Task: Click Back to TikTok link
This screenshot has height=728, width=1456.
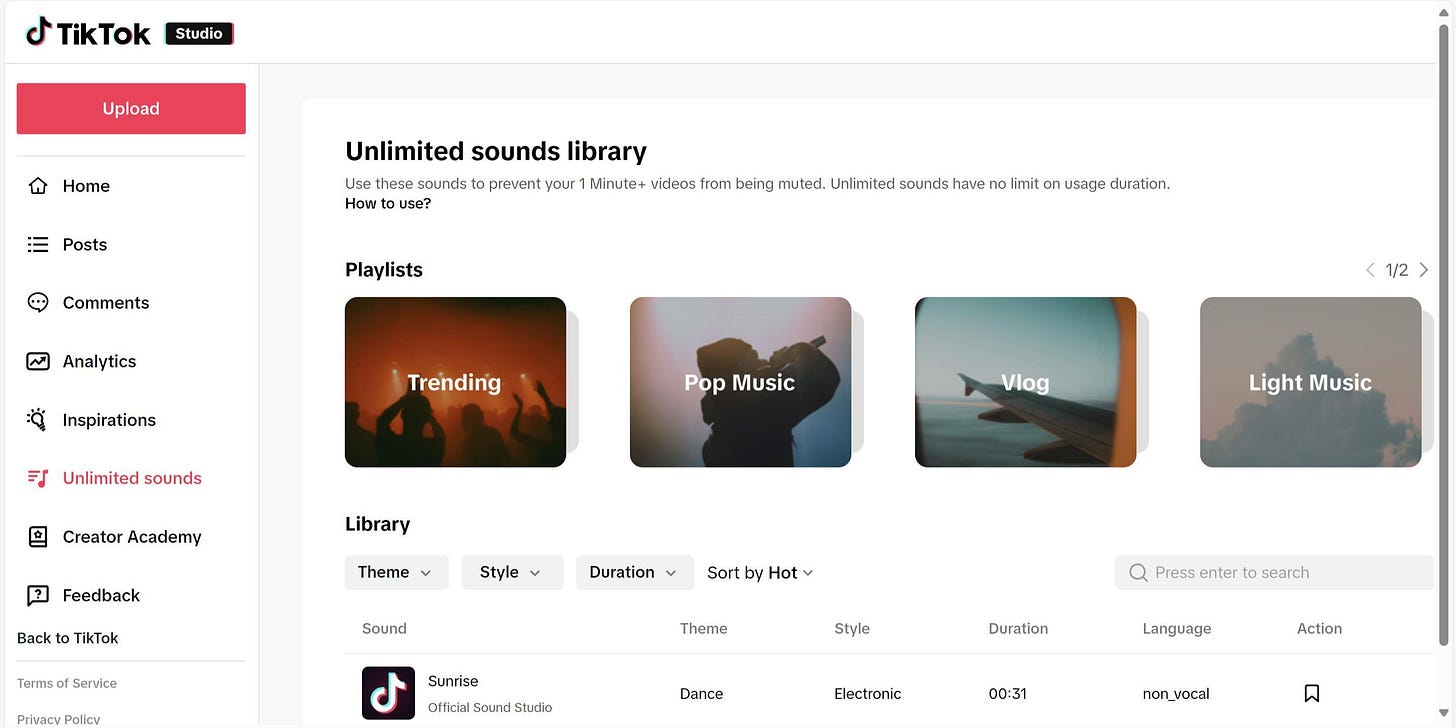Action: [x=68, y=638]
